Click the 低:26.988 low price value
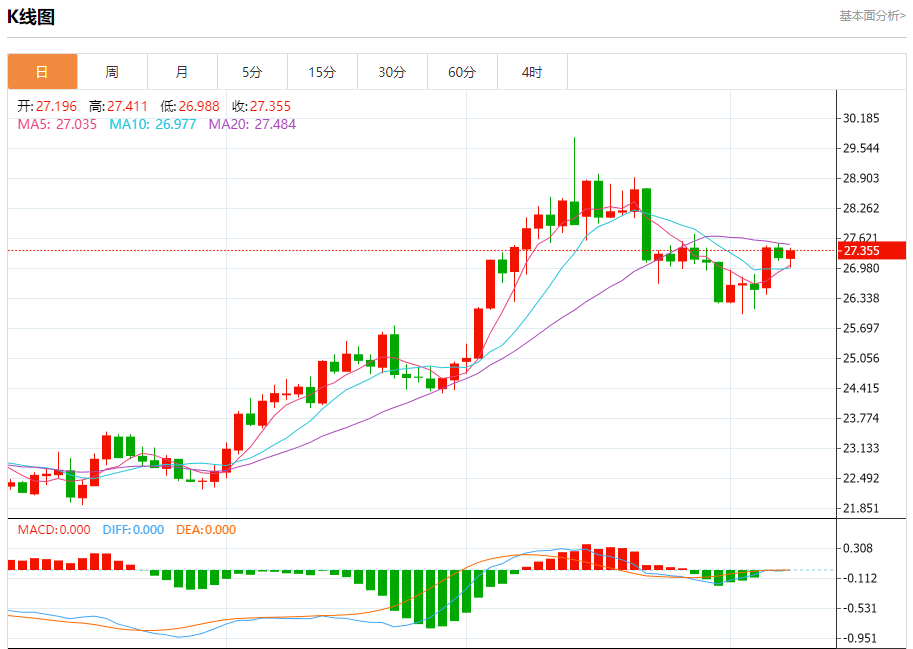The height and width of the screenshot is (649, 913). click(x=190, y=106)
